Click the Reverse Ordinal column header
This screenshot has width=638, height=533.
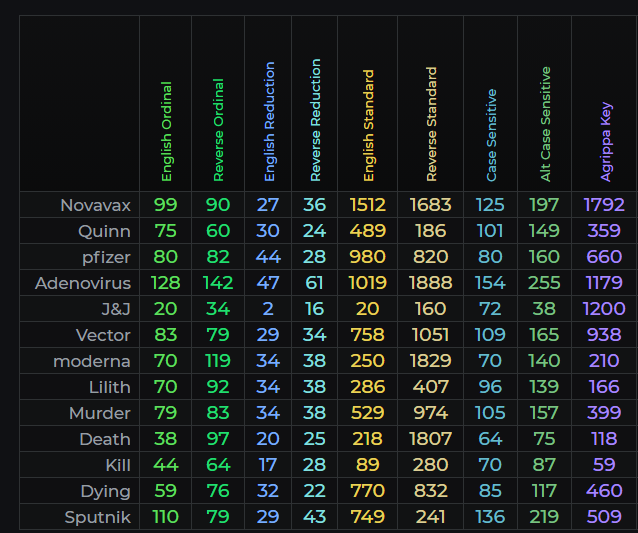(218, 130)
